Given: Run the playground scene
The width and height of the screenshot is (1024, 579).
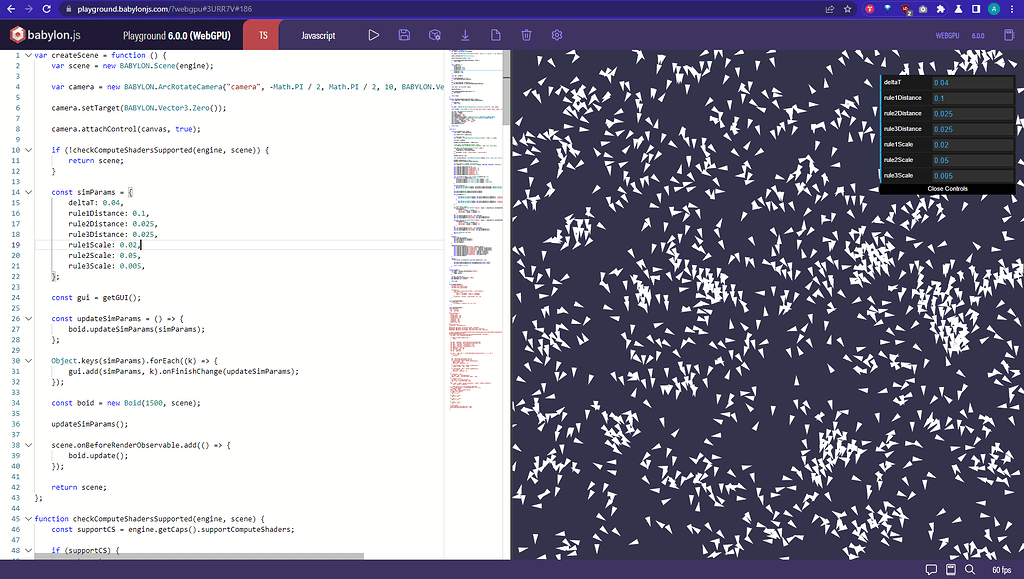Looking at the screenshot, I should pos(374,34).
